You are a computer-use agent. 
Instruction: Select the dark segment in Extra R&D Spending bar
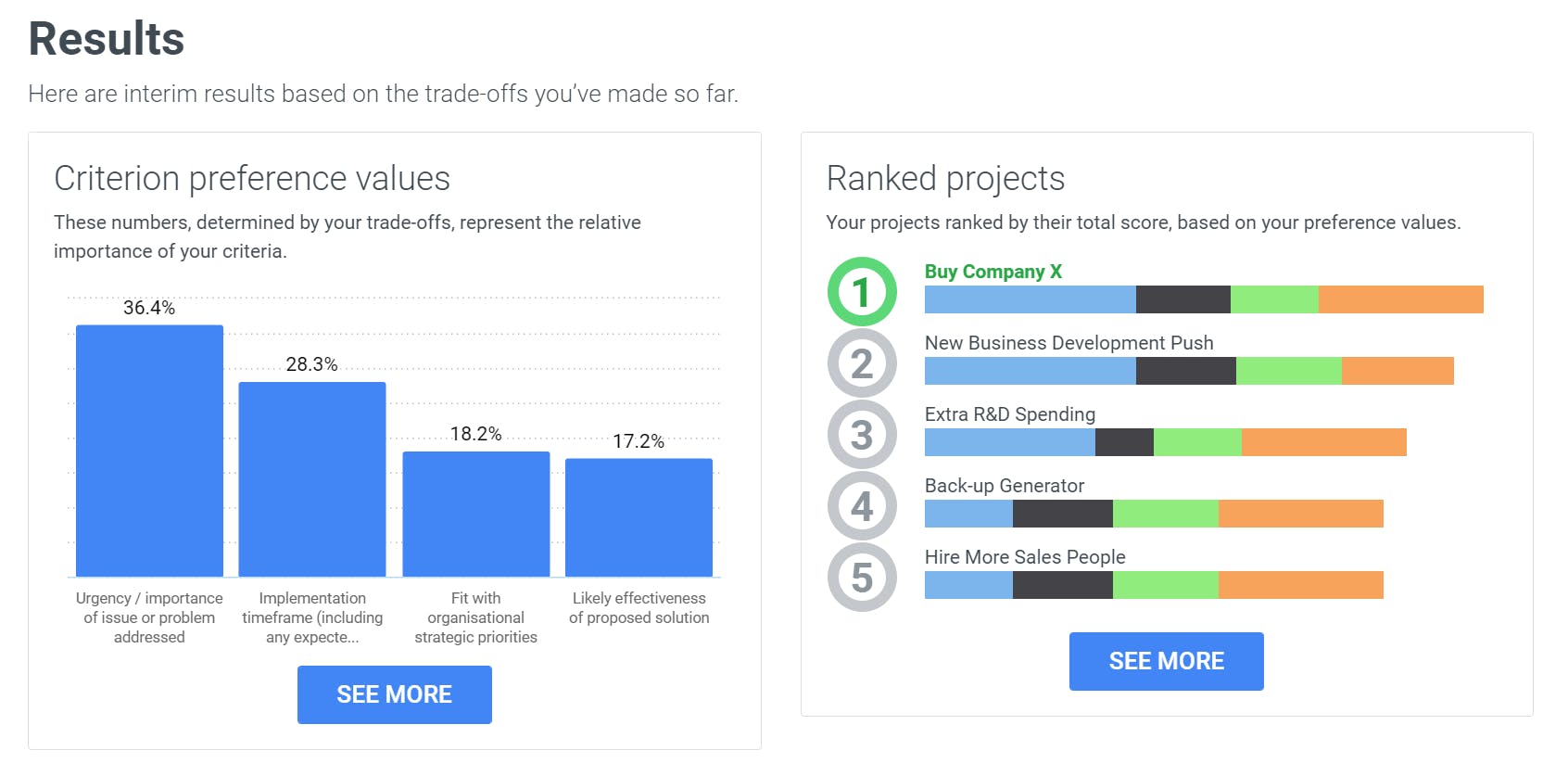click(1123, 442)
